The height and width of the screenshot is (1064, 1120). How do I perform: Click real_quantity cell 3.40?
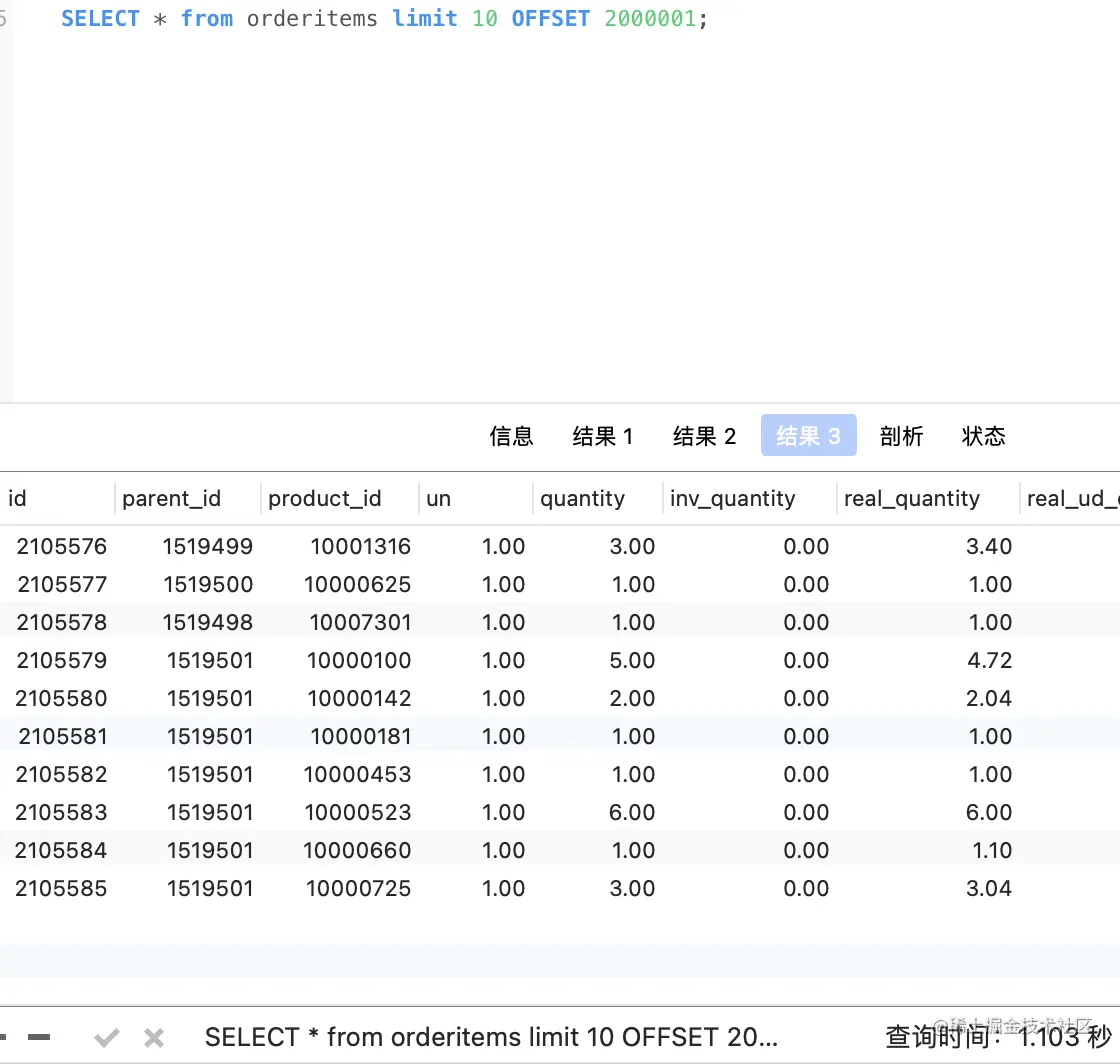point(989,546)
